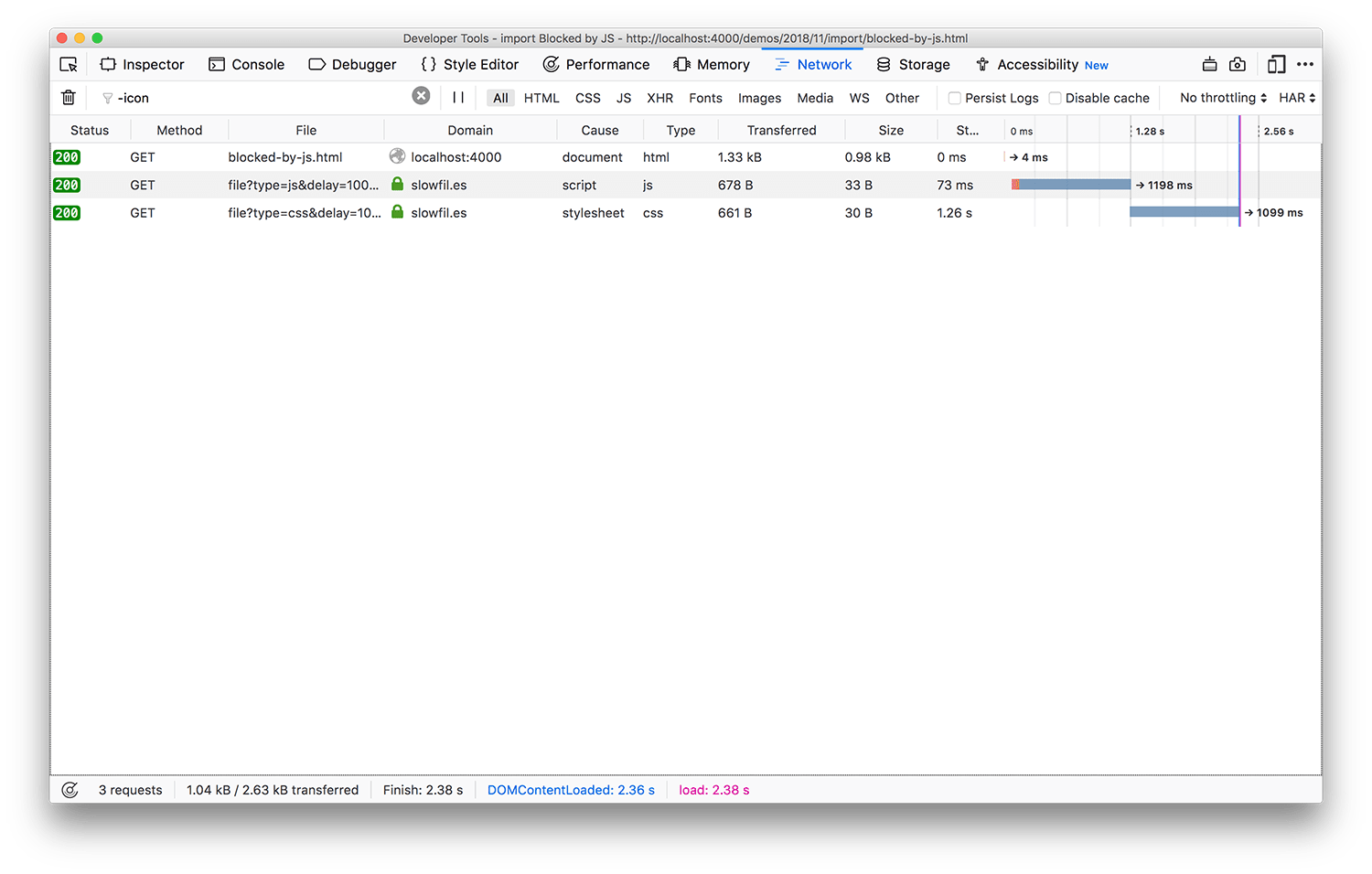Pause network recording with pause icon
Viewport: 1372px width, 874px height.
point(458,97)
